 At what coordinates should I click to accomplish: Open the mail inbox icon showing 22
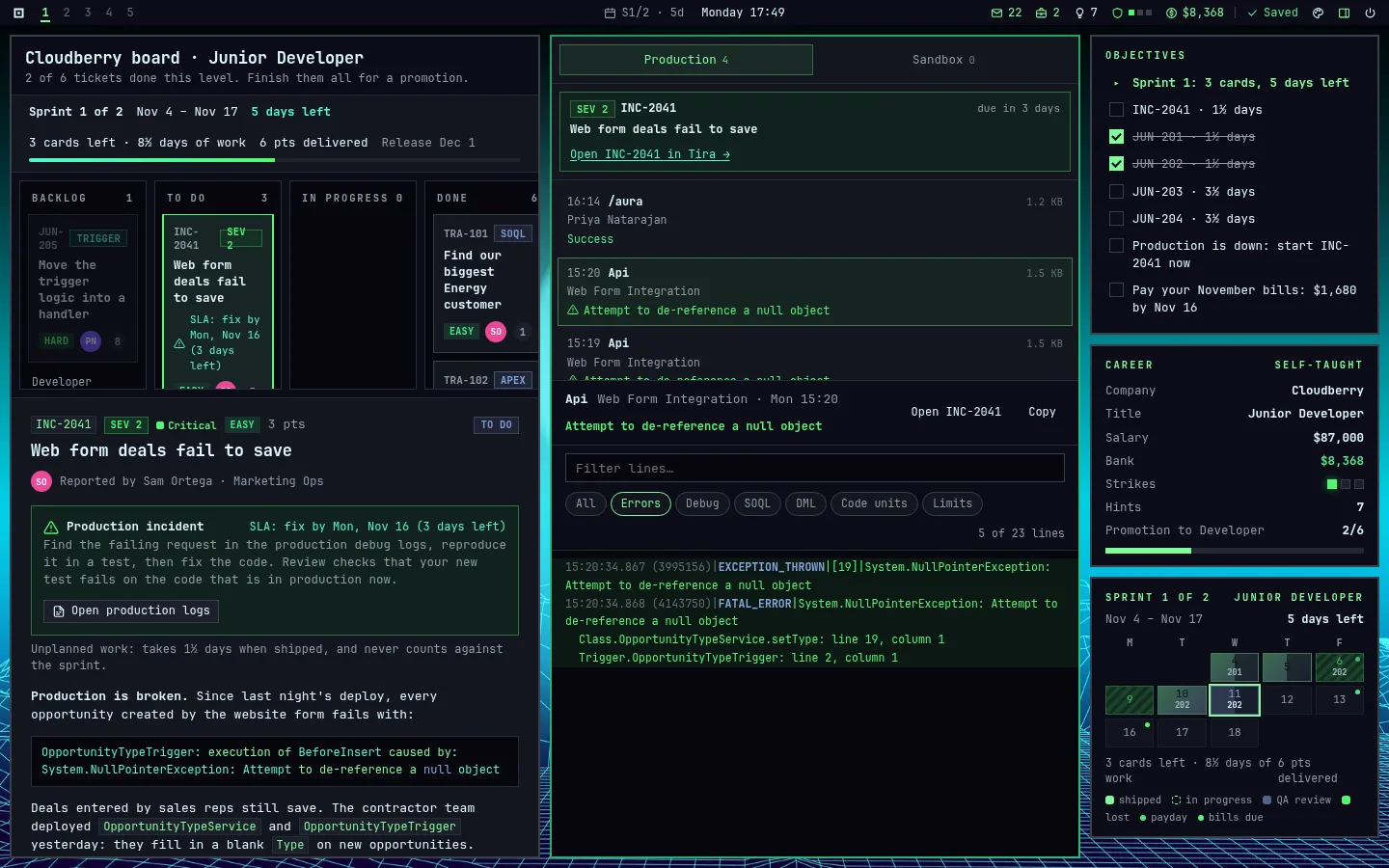coord(996,13)
